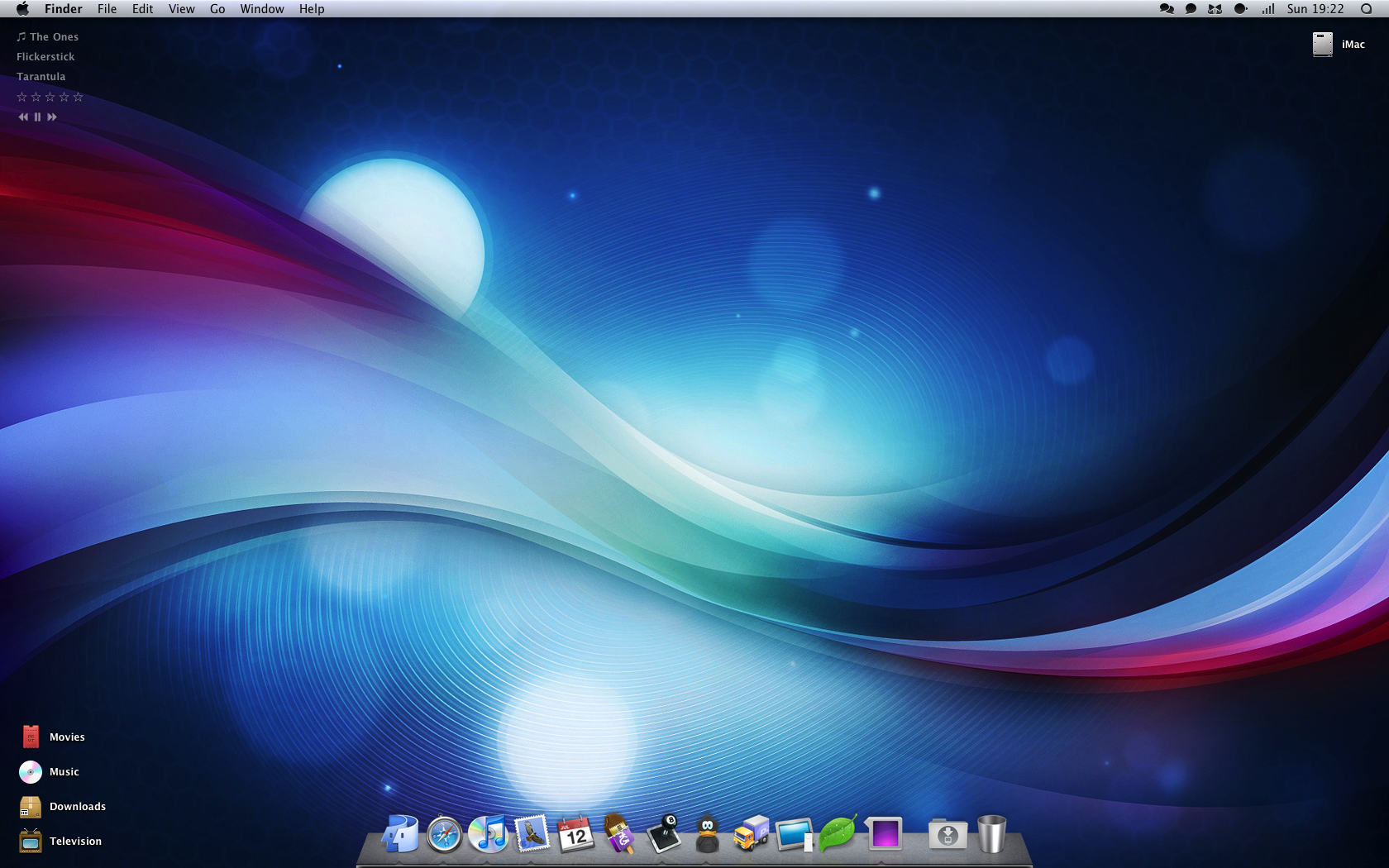Screen dimensions: 1389x868
Task: Launch Adium duck icon in dock
Action: [x=707, y=834]
